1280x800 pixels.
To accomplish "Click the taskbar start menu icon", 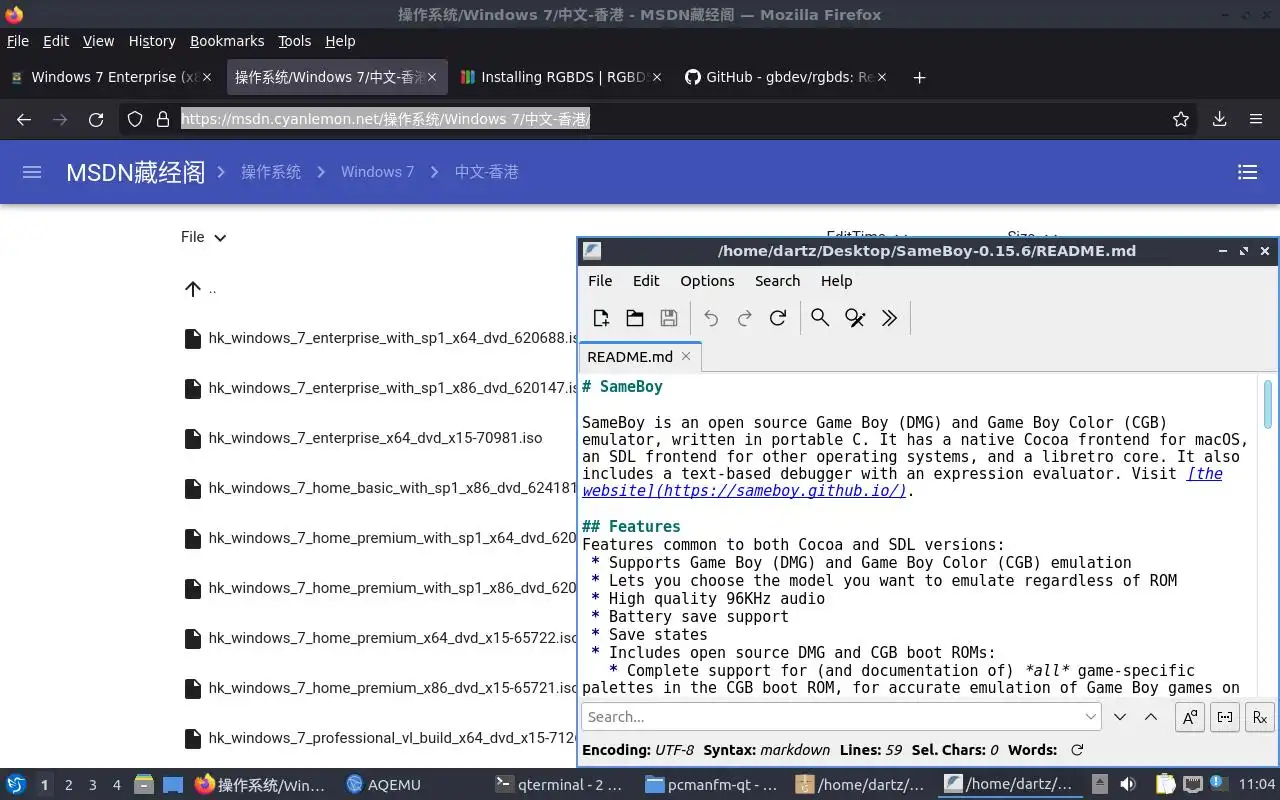I will (15, 785).
